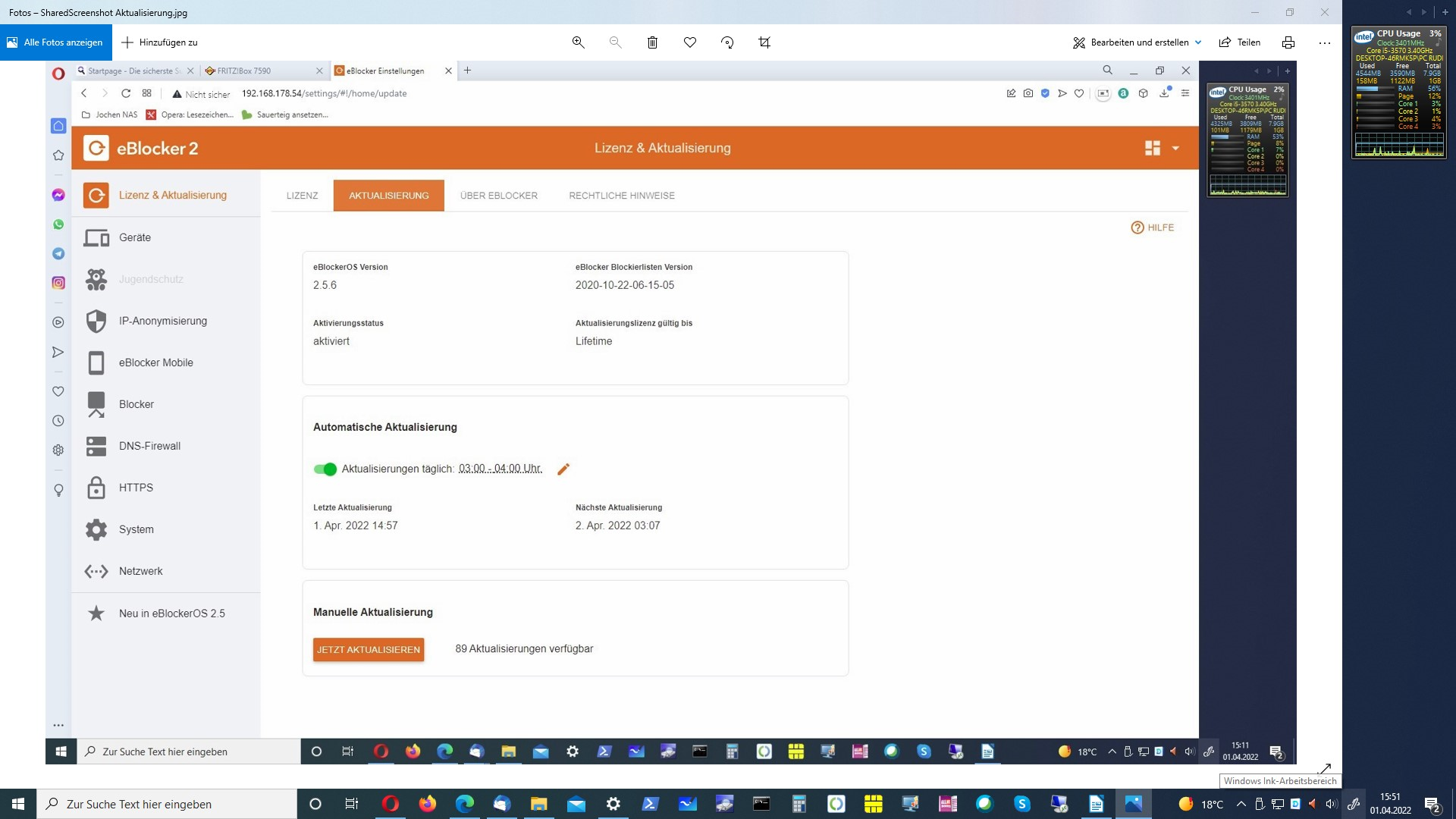Print the photo with the printer icon
The width and height of the screenshot is (1456, 819).
(1288, 42)
